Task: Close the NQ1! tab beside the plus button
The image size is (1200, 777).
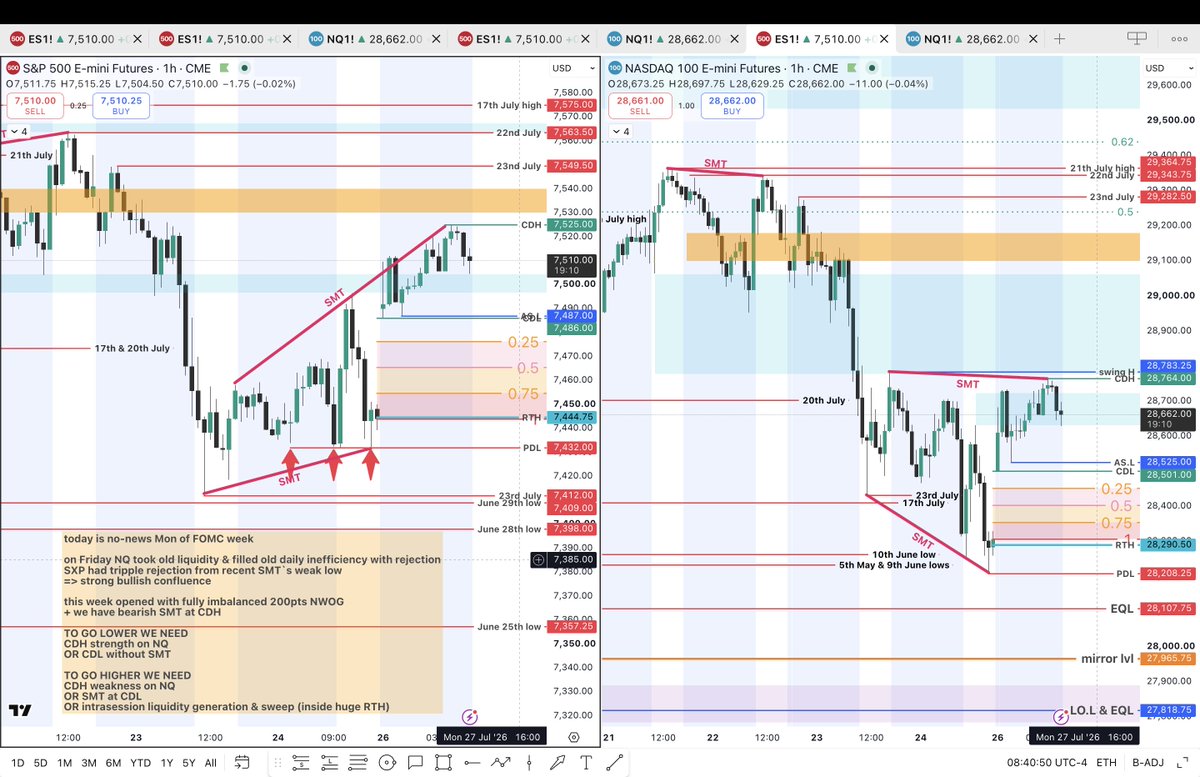Action: (x=1032, y=39)
